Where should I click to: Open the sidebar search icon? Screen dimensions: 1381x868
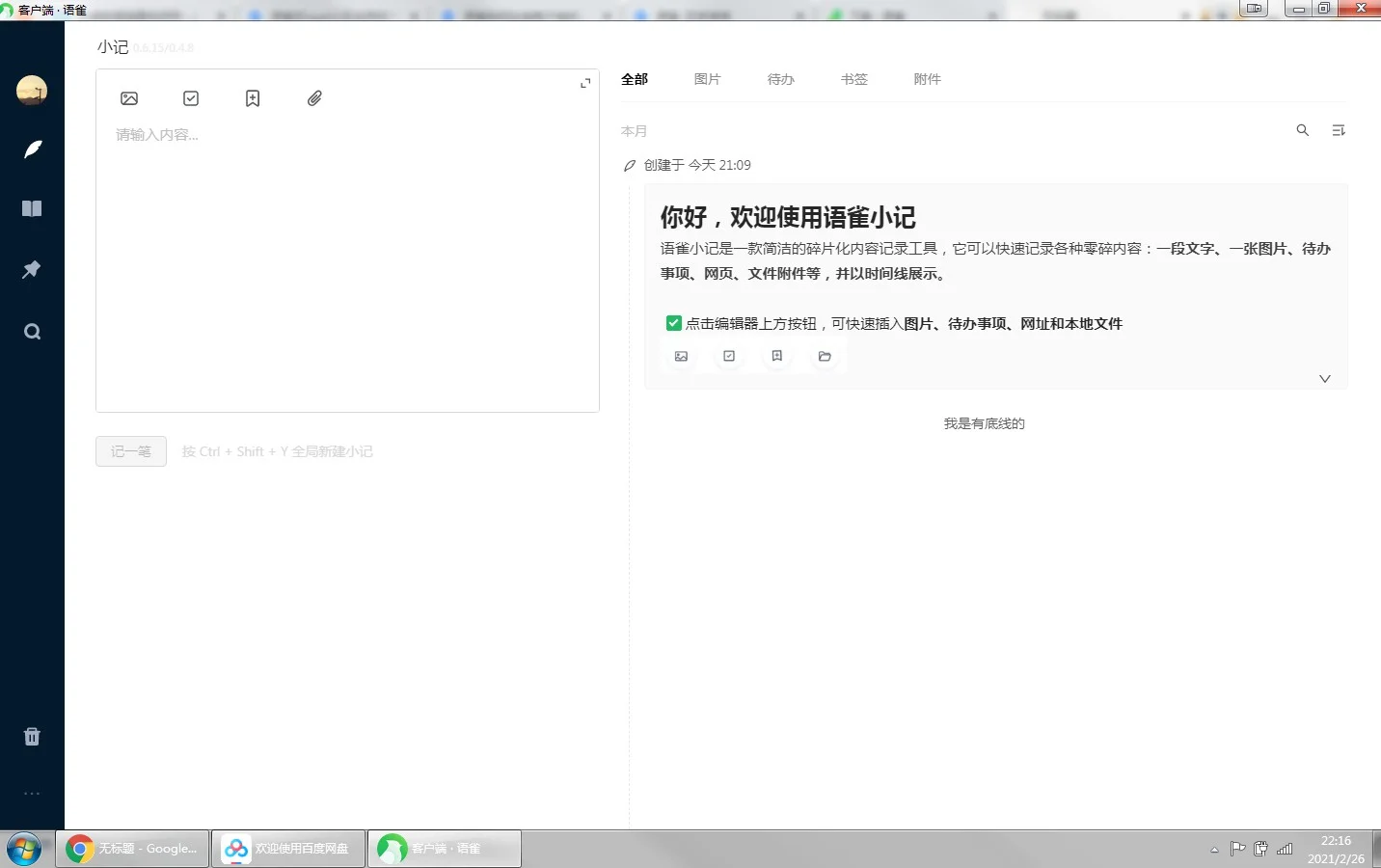(x=32, y=332)
